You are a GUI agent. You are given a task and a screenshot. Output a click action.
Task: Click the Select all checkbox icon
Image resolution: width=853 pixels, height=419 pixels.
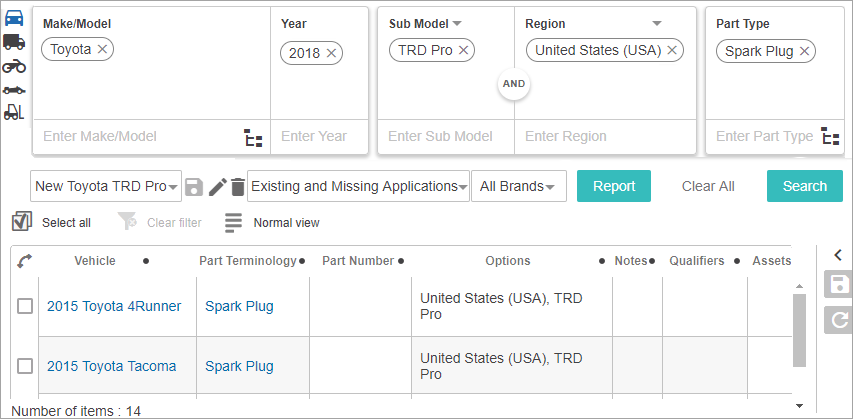tap(22, 221)
